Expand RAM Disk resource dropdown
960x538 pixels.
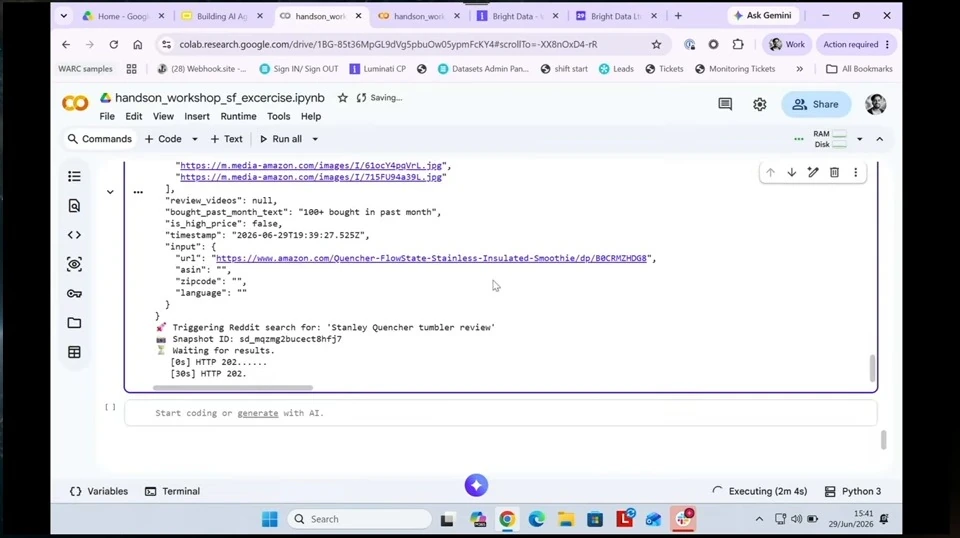coord(860,140)
